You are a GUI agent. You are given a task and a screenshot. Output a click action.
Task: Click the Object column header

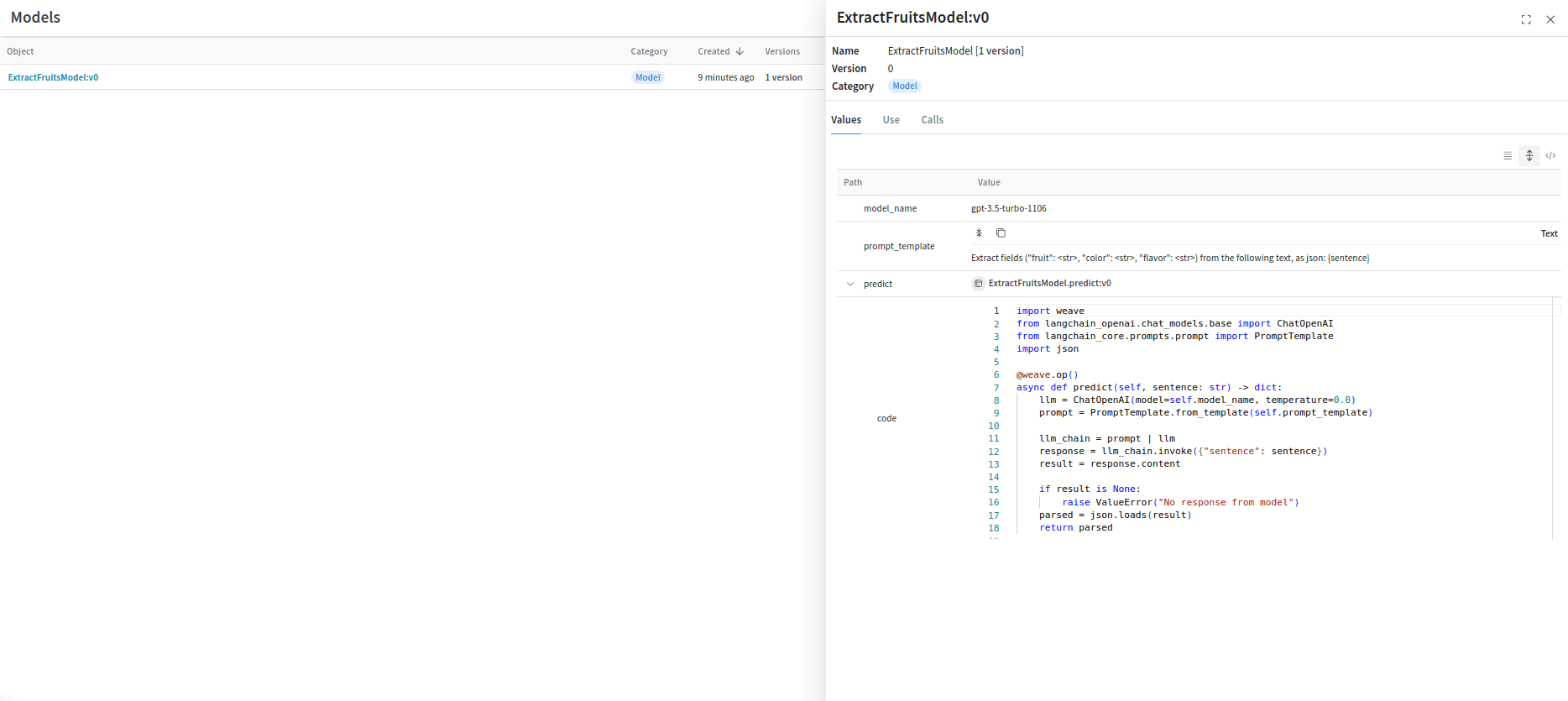pyautogui.click(x=20, y=51)
